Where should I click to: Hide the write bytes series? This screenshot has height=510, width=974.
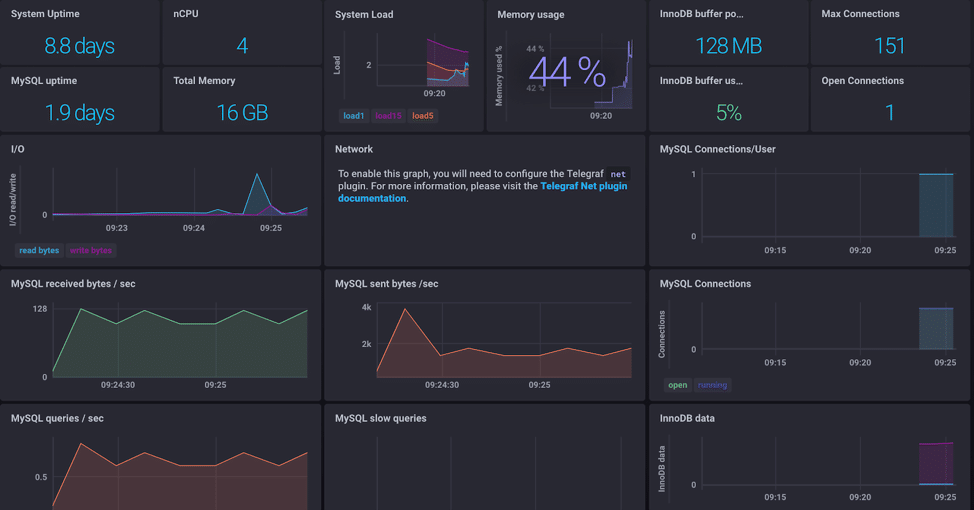click(91, 251)
